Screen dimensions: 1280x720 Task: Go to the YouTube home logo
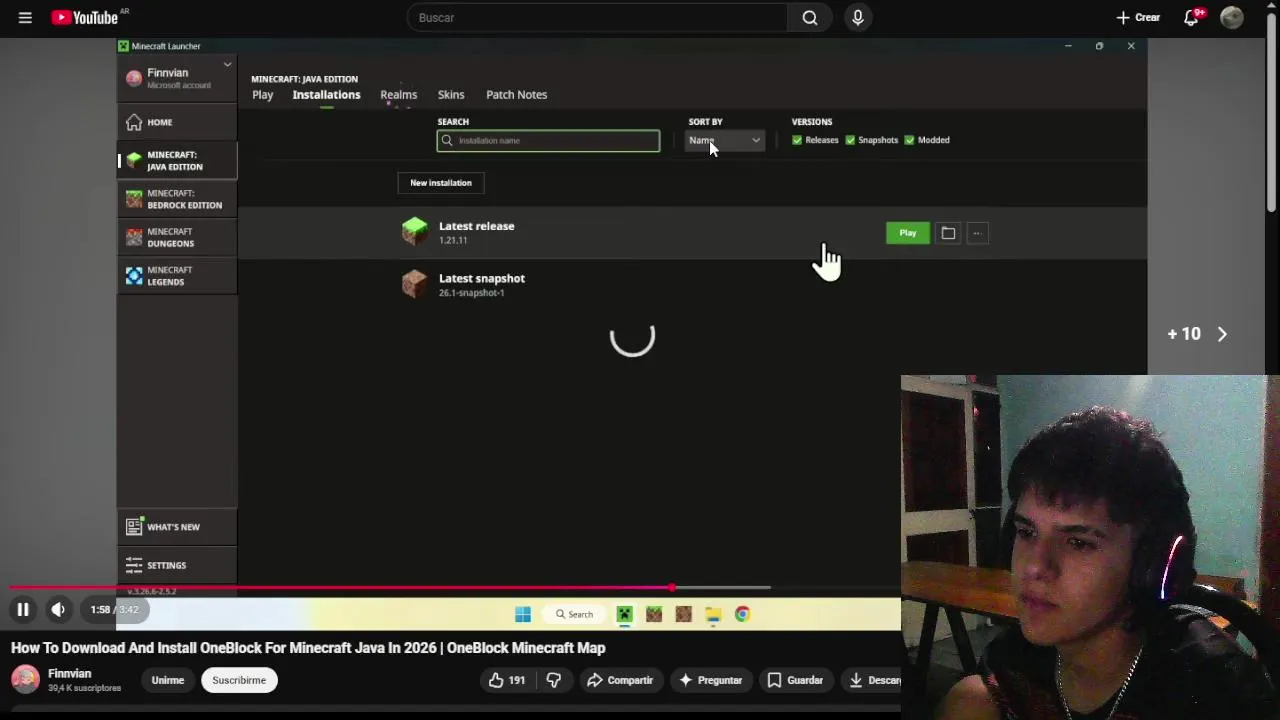click(x=85, y=17)
